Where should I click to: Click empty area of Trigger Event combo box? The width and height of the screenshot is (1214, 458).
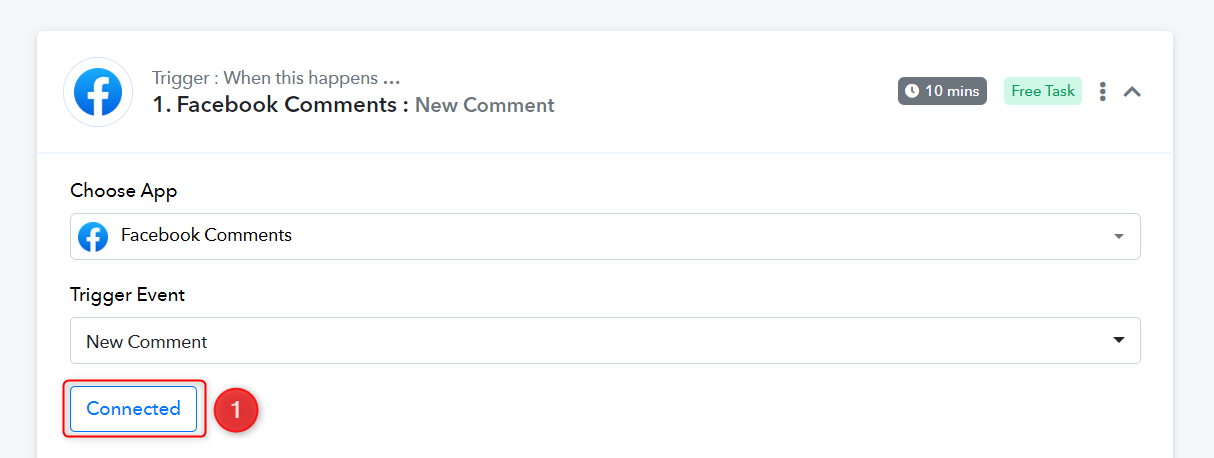point(660,341)
